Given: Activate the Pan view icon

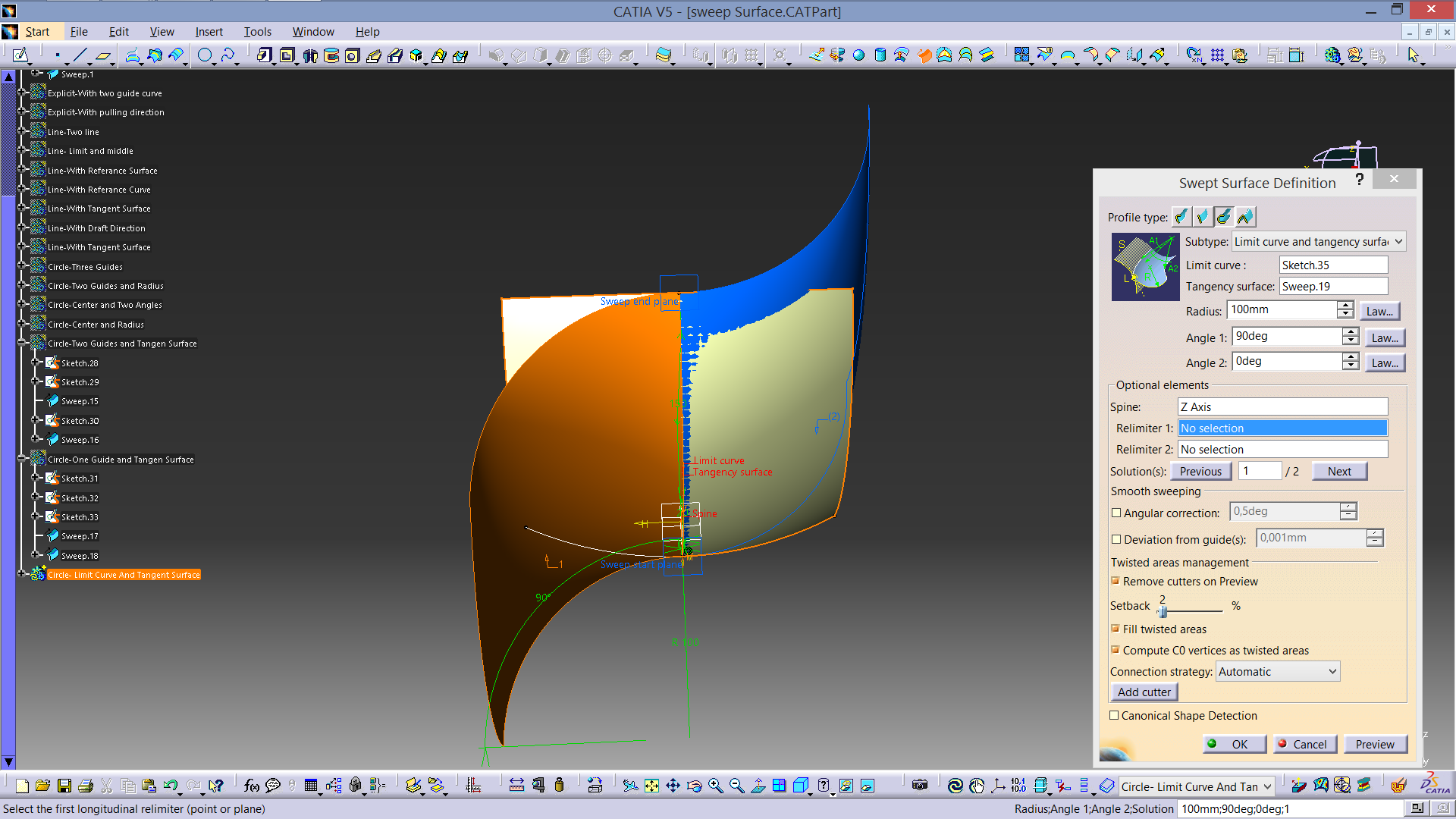Looking at the screenshot, I should [673, 786].
